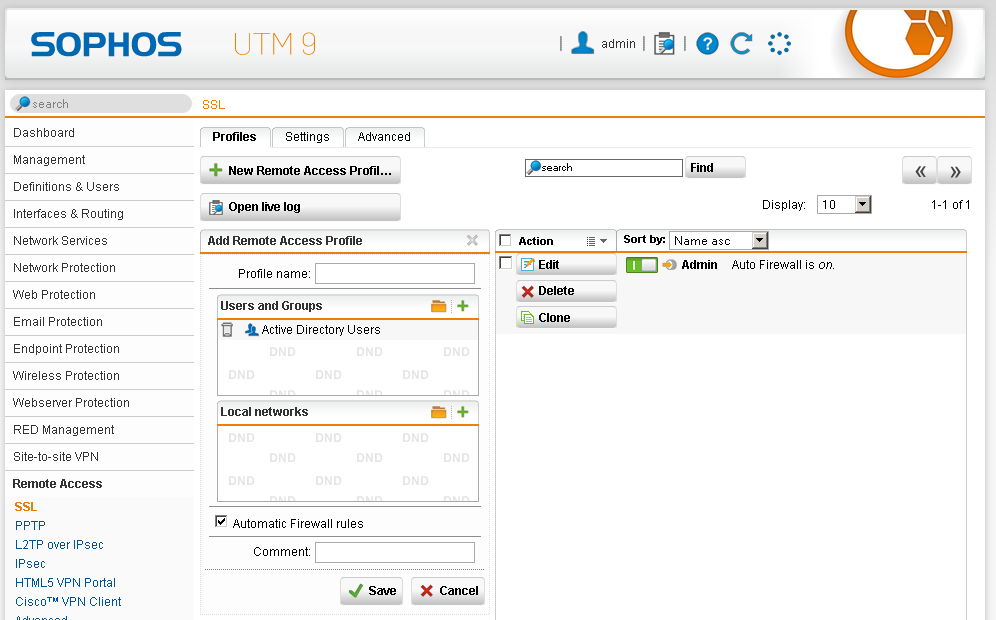Click the Find button
The image size is (996, 620).
pyautogui.click(x=715, y=168)
